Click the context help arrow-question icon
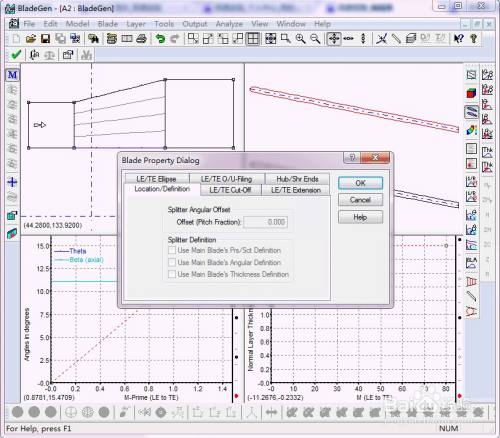 pos(459,39)
